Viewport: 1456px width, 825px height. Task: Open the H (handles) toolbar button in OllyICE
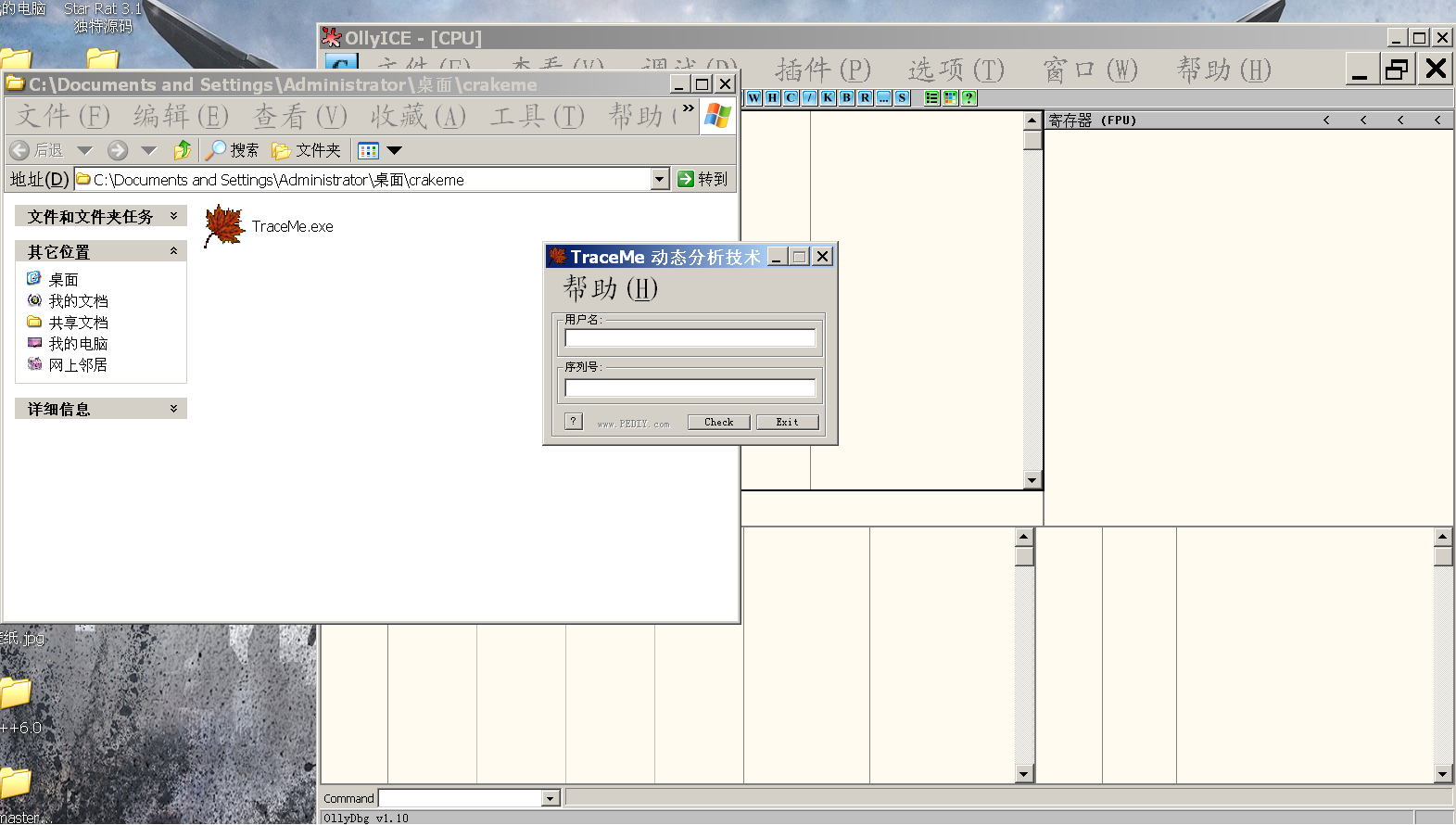[773, 97]
